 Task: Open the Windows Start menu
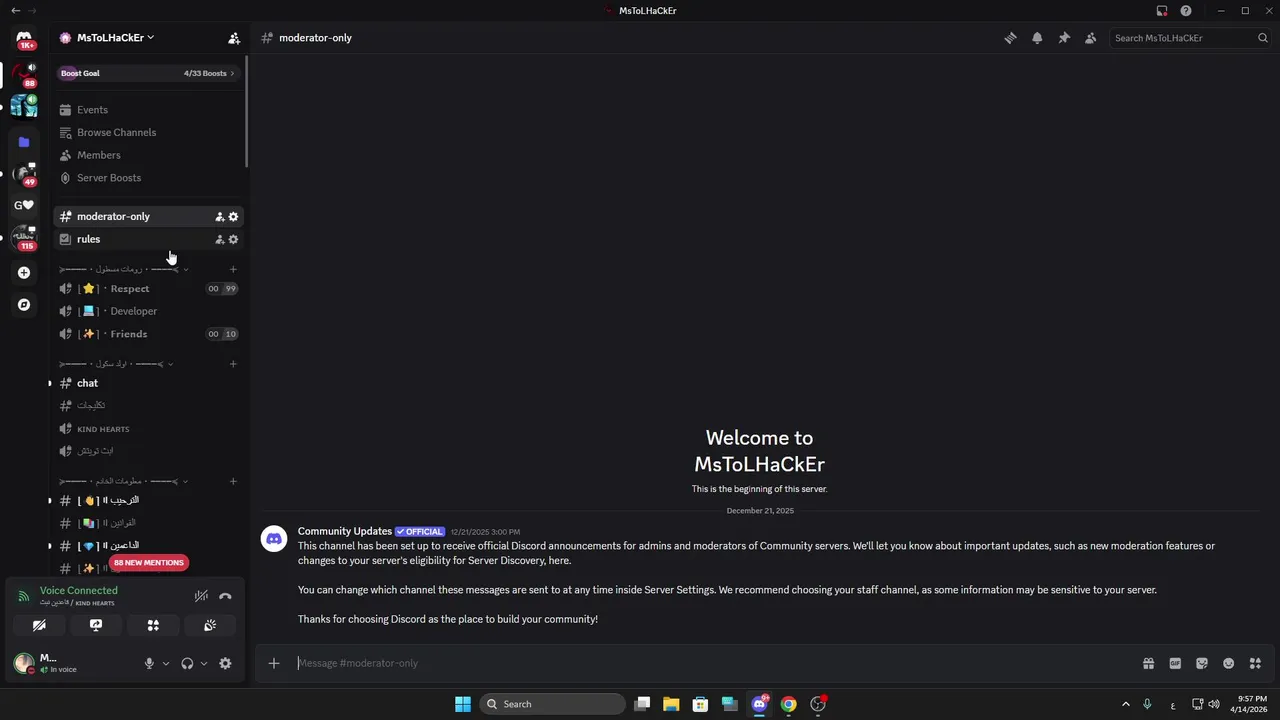tap(463, 704)
